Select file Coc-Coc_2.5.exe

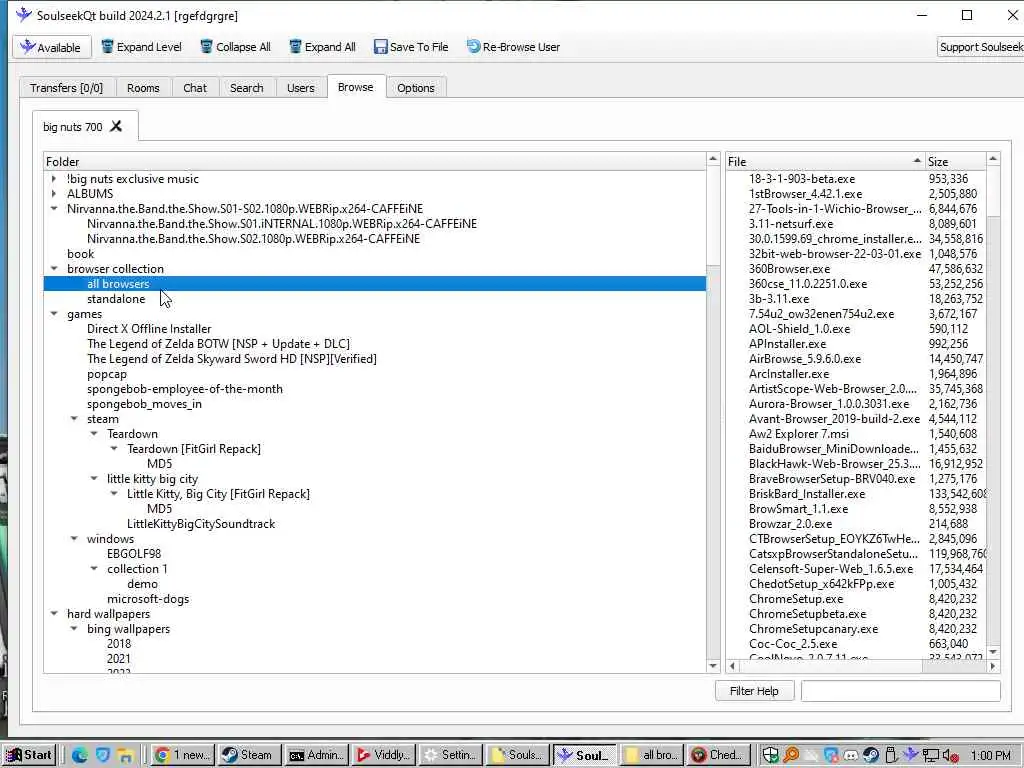point(793,644)
